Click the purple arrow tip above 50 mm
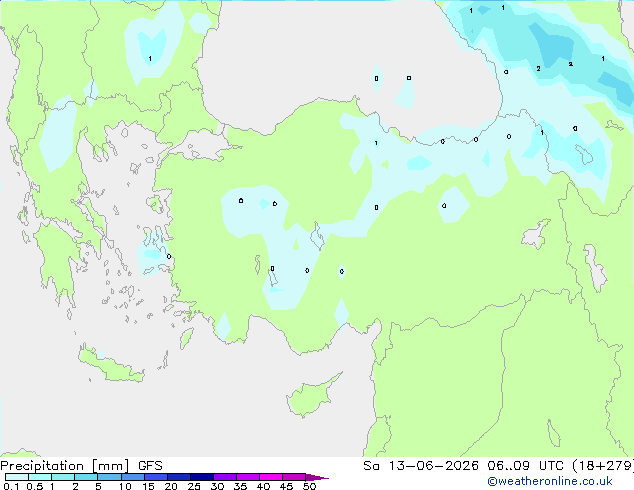This screenshot has width=634, height=490. (317, 477)
